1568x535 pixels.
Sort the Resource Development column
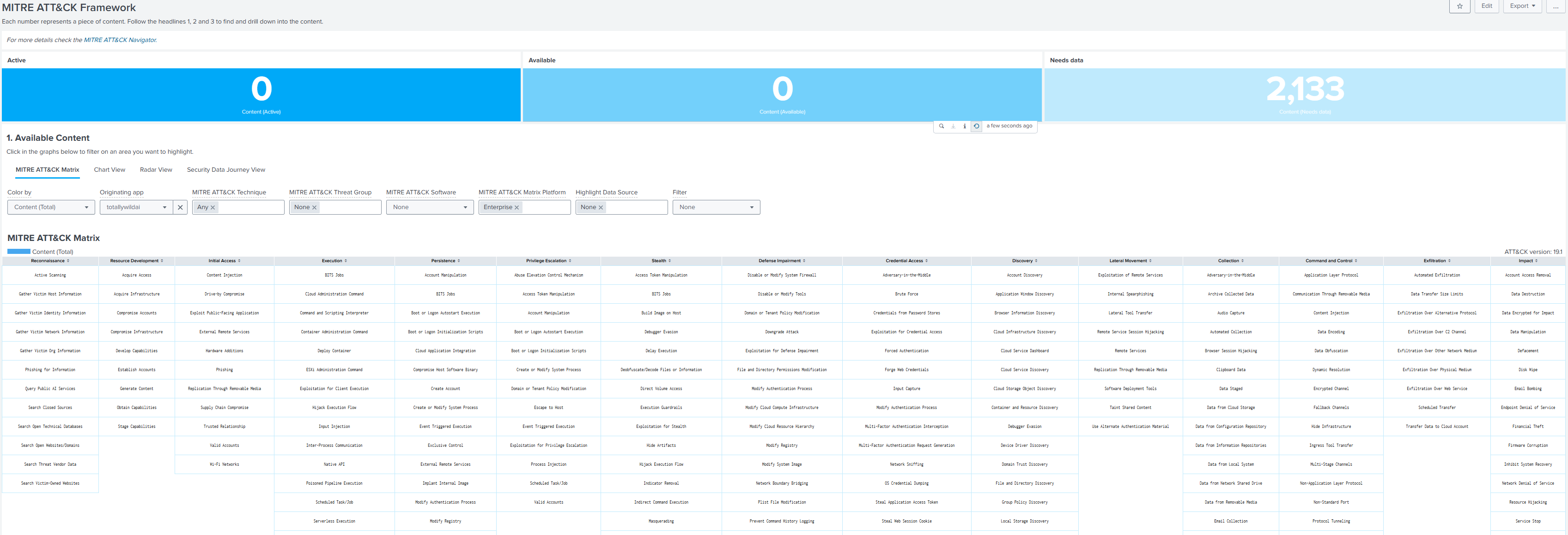(162, 261)
